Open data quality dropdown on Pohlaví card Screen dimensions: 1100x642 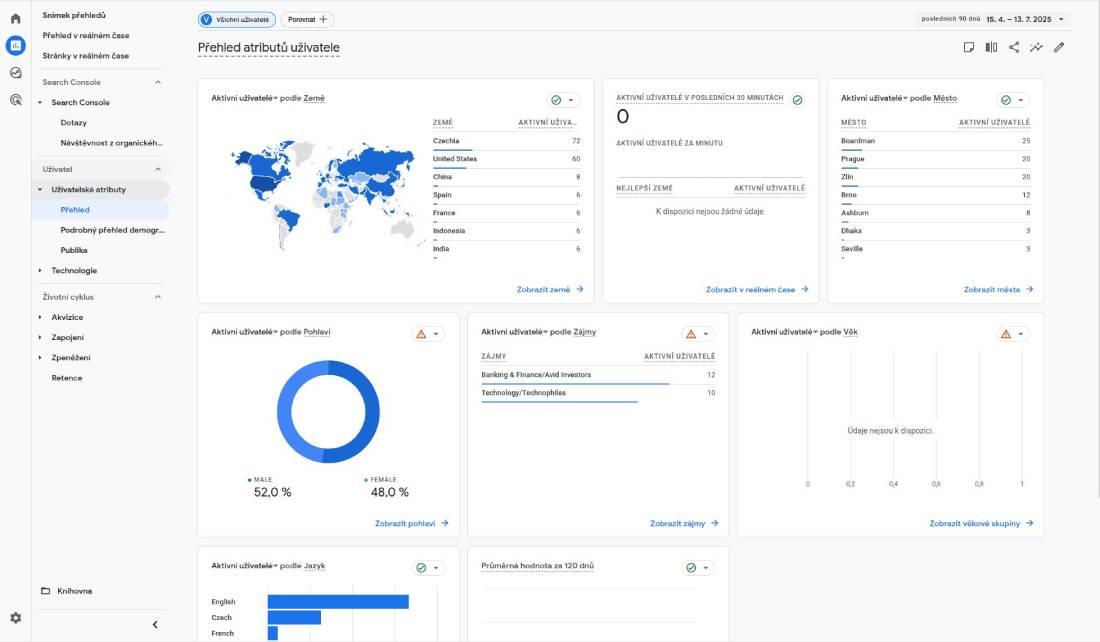[428, 334]
